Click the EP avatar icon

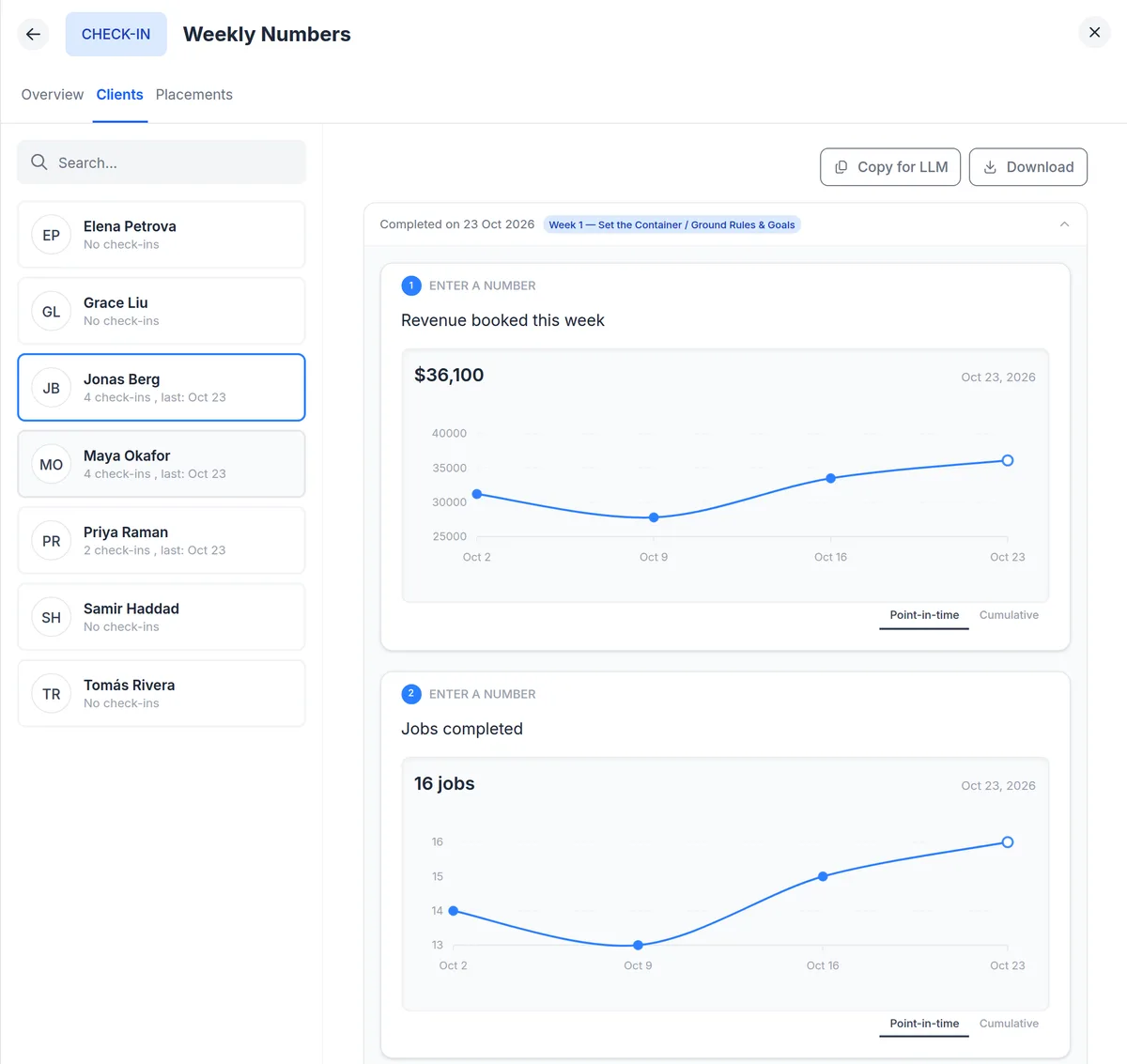[x=52, y=235]
